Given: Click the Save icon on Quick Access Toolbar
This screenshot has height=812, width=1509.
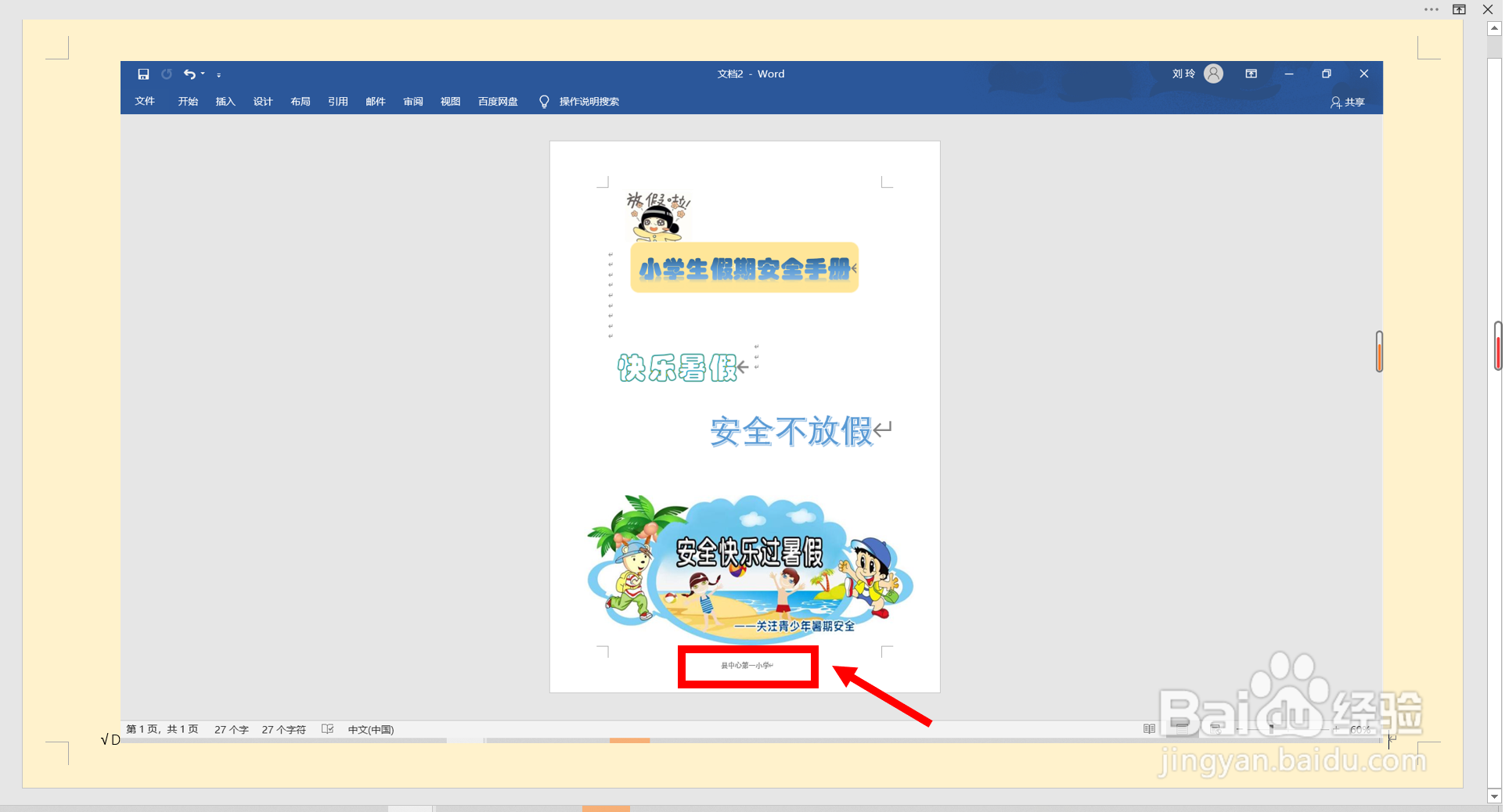Looking at the screenshot, I should tap(143, 74).
